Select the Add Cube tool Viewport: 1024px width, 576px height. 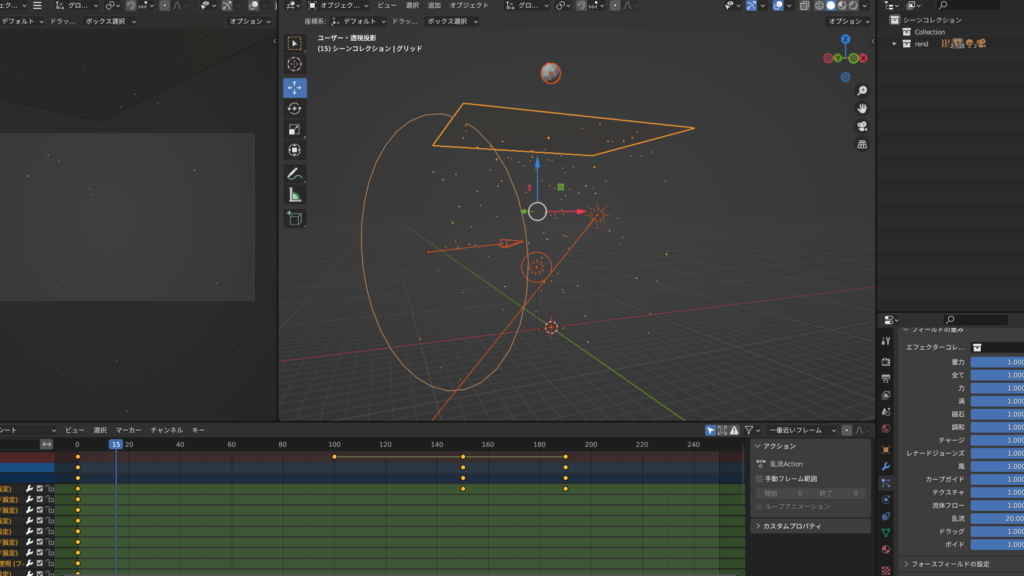point(295,218)
